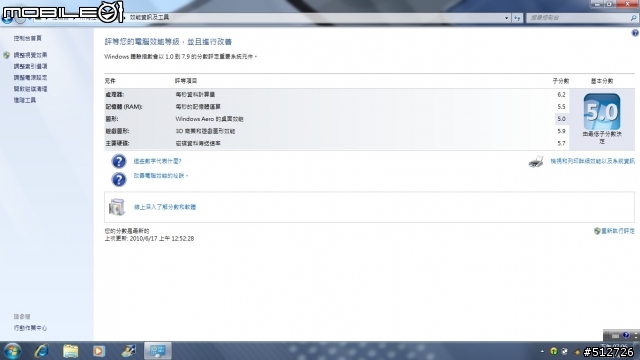Open the fifth pinned taskbar app with the pen icon
The image size is (640, 360).
coord(128,351)
